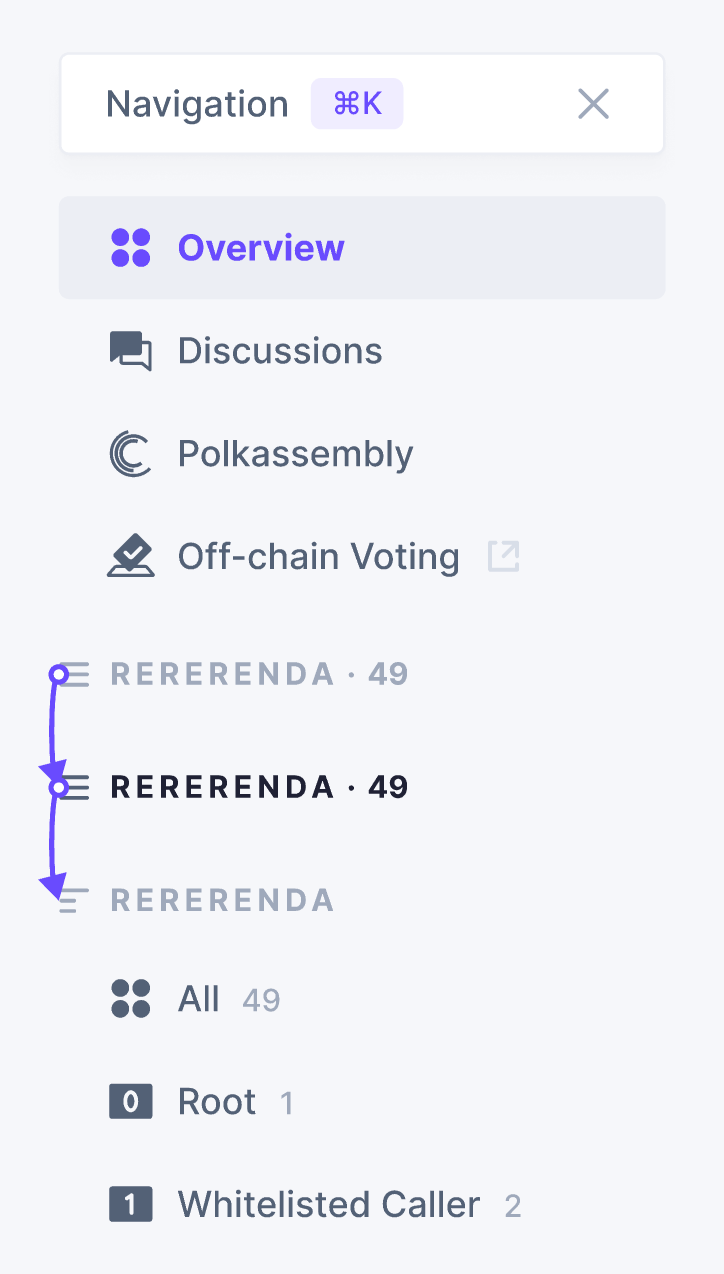The height and width of the screenshot is (1274, 724).
Task: Click the Root track badge showing 0
Action: click(x=131, y=1101)
